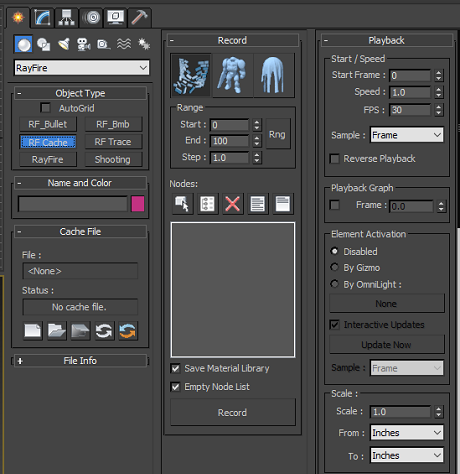
Task: Open the Display panel tab
Action: 115,17
